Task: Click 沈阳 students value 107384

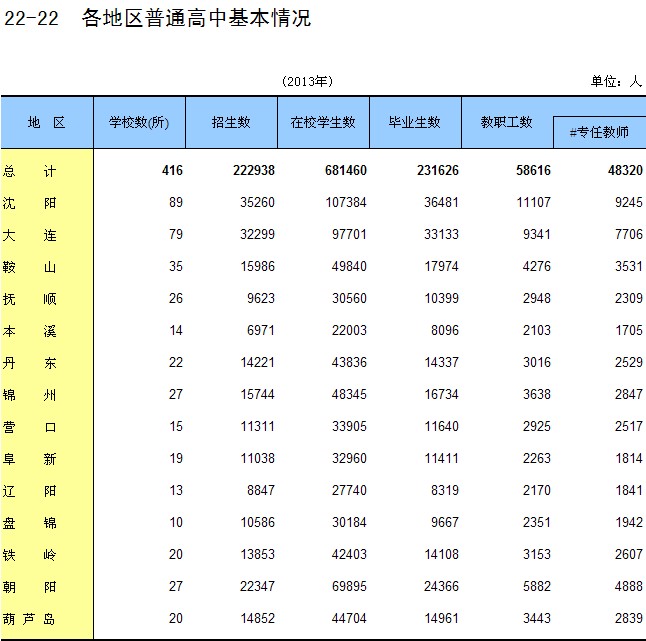Action: click(x=346, y=202)
